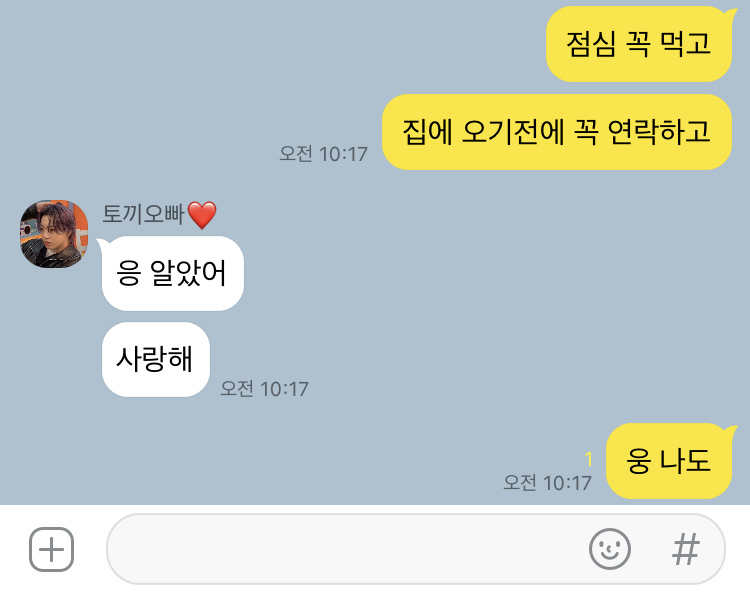Tap timestamp below unread count 1
Image resolution: width=750 pixels, height=593 pixels.
[547, 483]
